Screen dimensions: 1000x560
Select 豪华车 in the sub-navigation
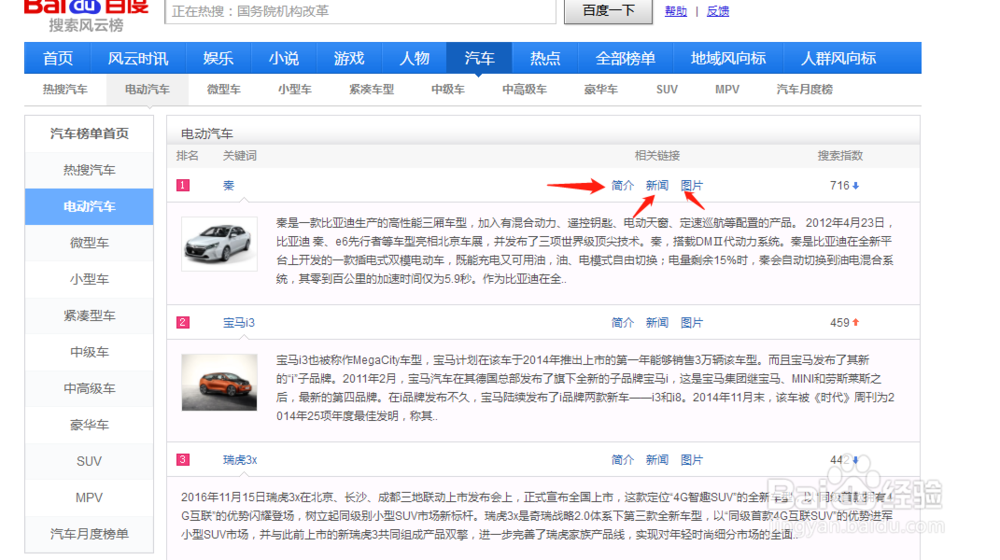(x=601, y=89)
